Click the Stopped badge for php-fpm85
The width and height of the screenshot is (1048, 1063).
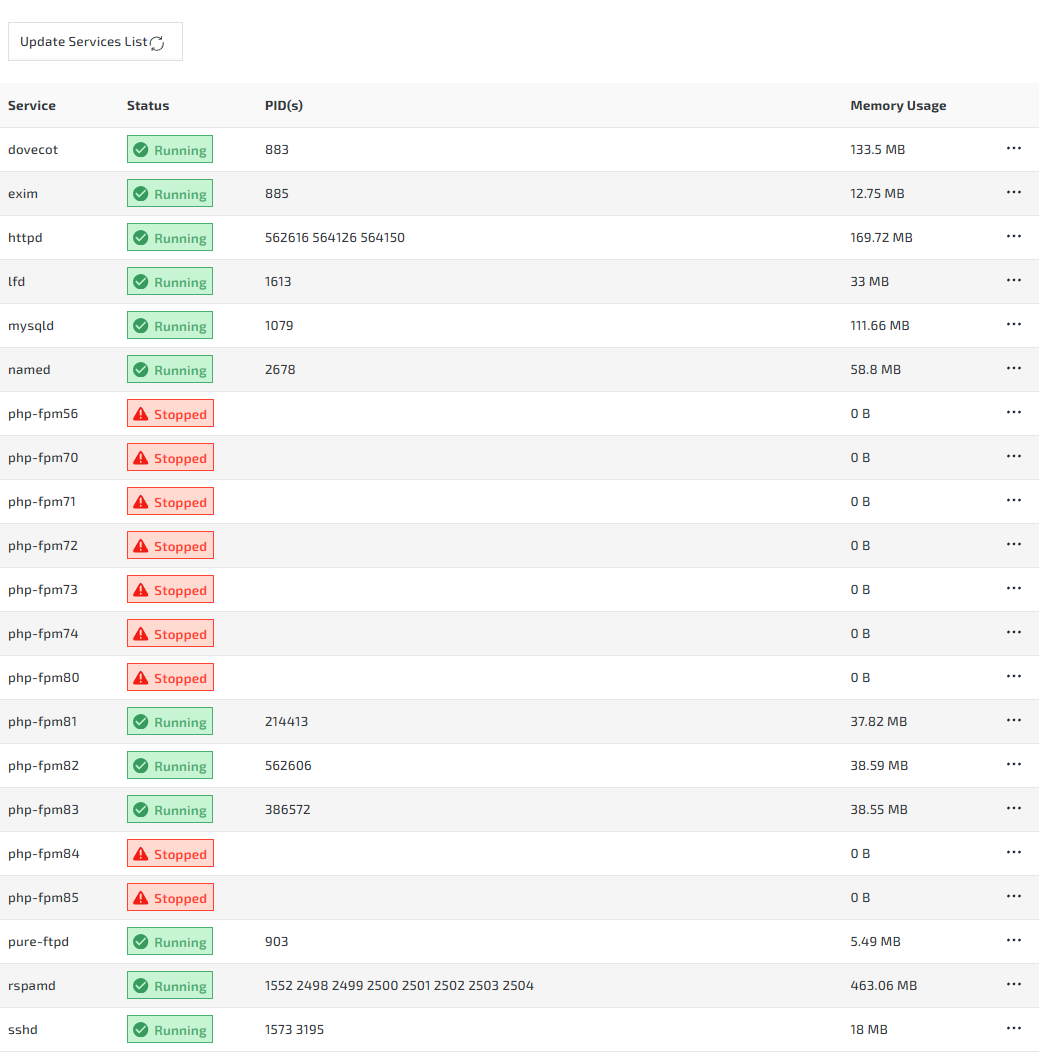coord(170,898)
